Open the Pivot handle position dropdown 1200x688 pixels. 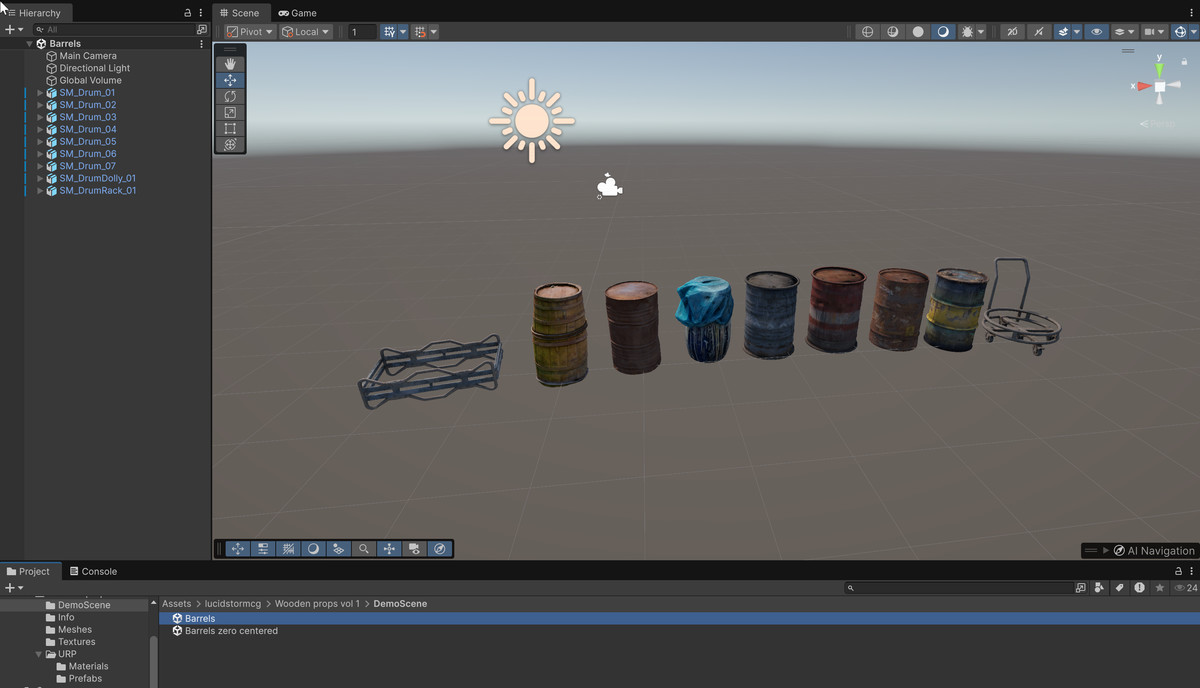pyautogui.click(x=249, y=32)
